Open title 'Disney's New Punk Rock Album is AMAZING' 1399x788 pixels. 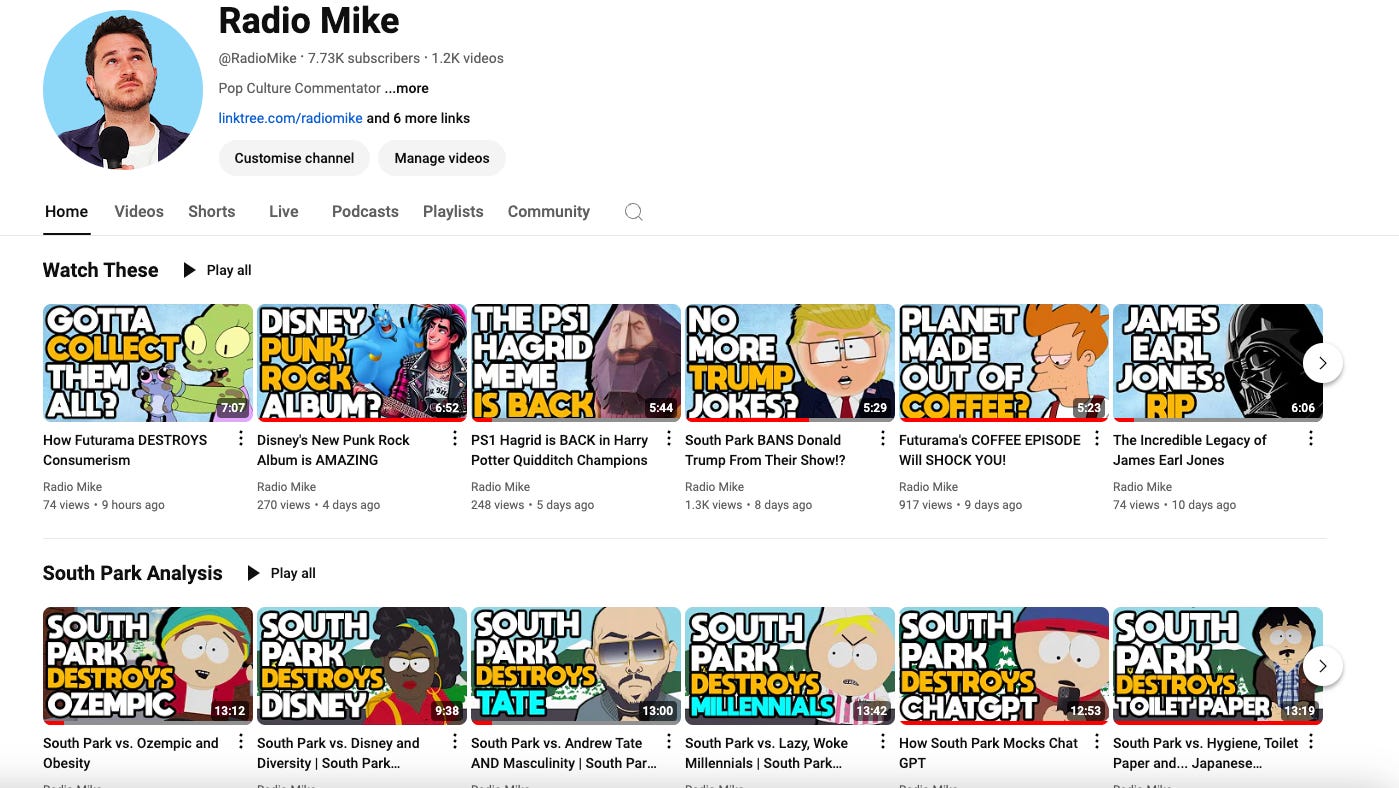click(333, 450)
